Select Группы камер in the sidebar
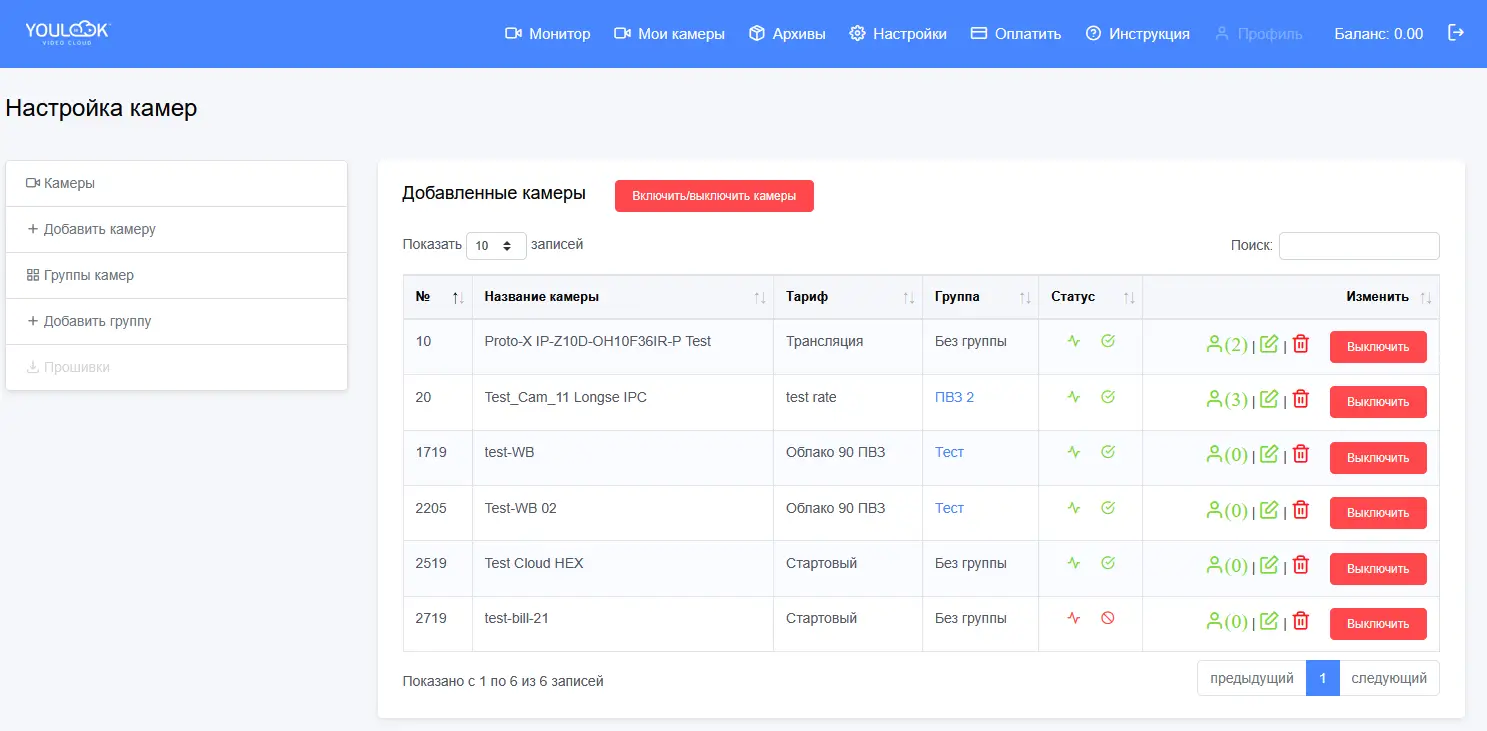This screenshot has height=731, width=1487. pos(176,276)
